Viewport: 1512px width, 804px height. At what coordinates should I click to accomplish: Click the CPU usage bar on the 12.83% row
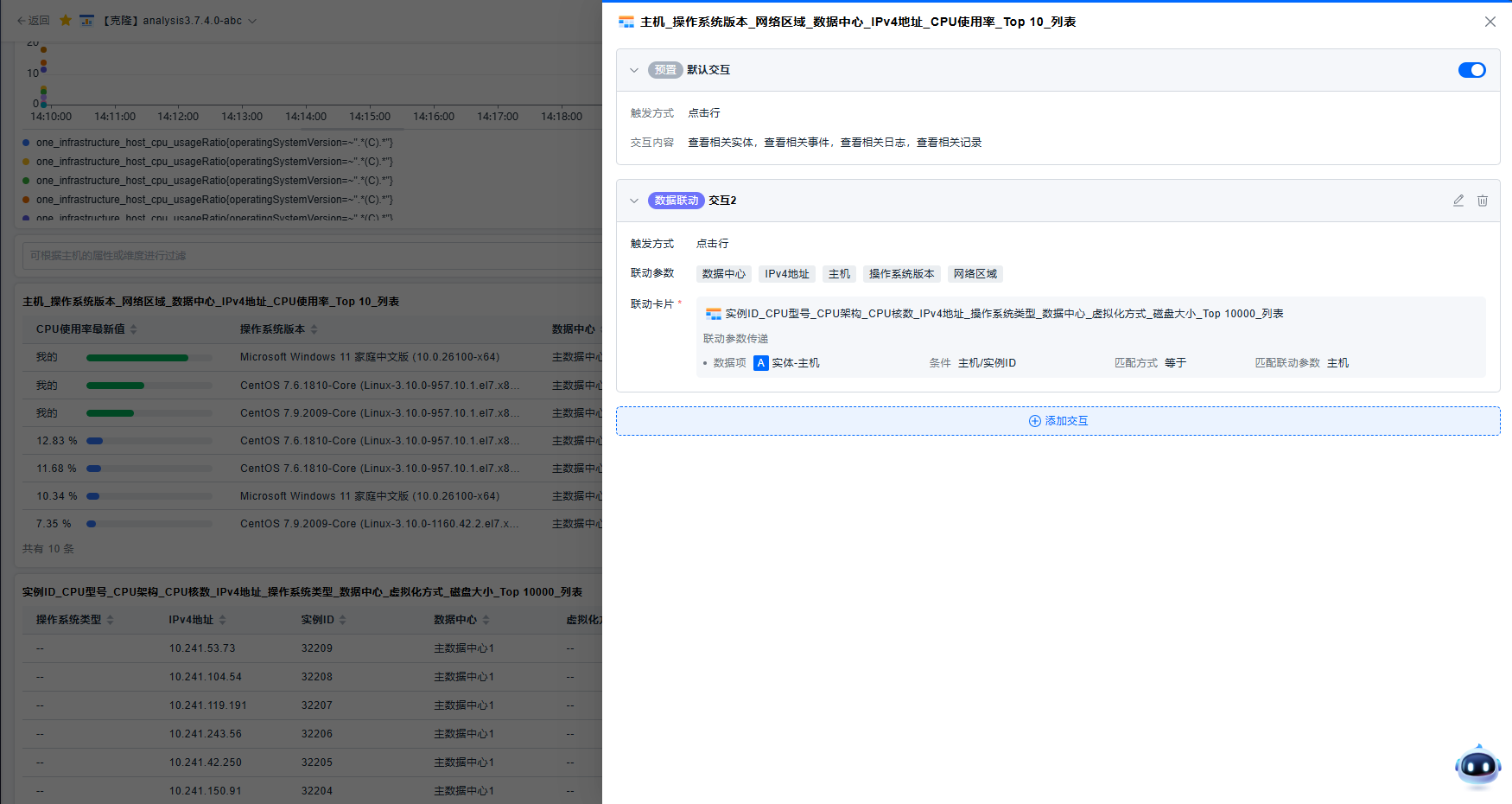[95, 440]
